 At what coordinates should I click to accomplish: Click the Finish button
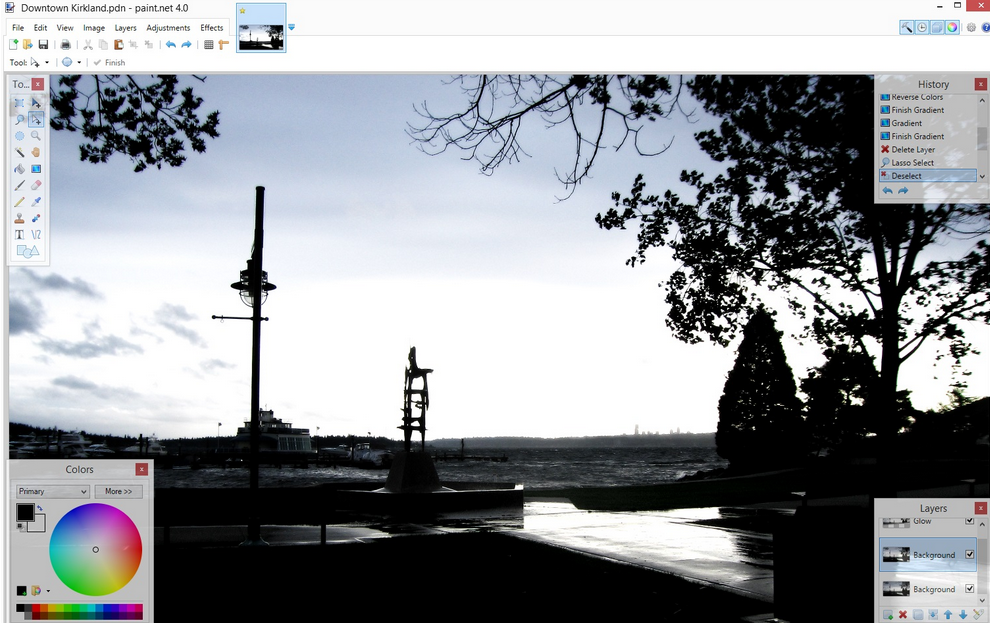[109, 62]
